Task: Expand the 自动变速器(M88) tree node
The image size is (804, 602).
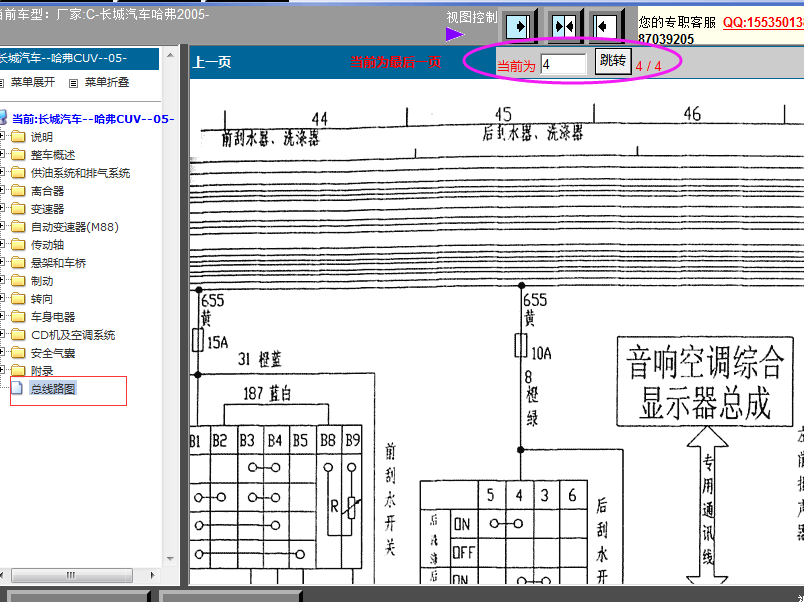Action: point(2,226)
